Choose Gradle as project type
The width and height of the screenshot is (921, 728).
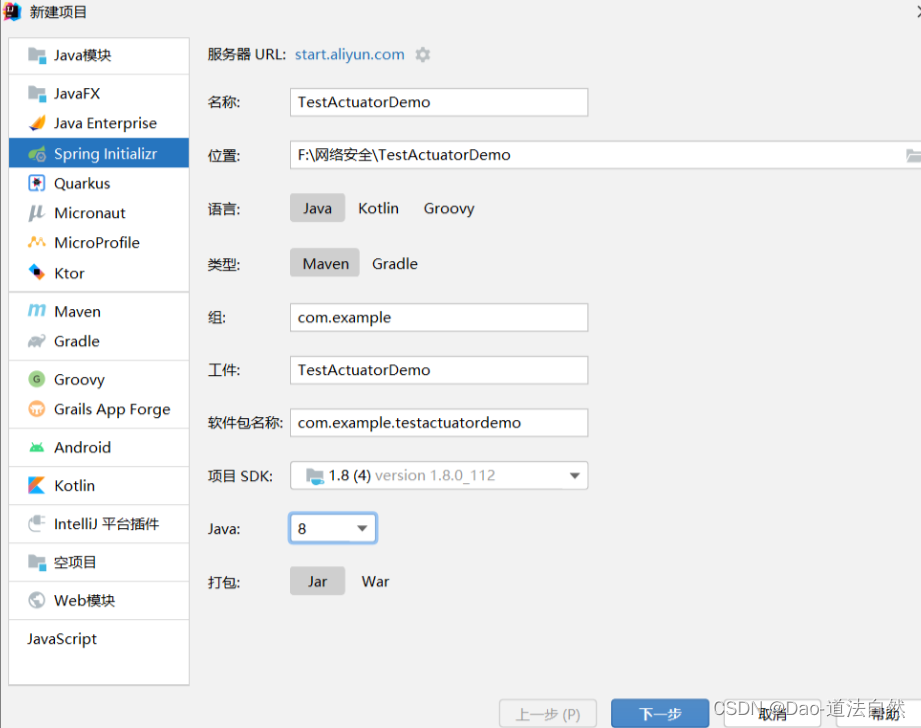pyautogui.click(x=395, y=263)
